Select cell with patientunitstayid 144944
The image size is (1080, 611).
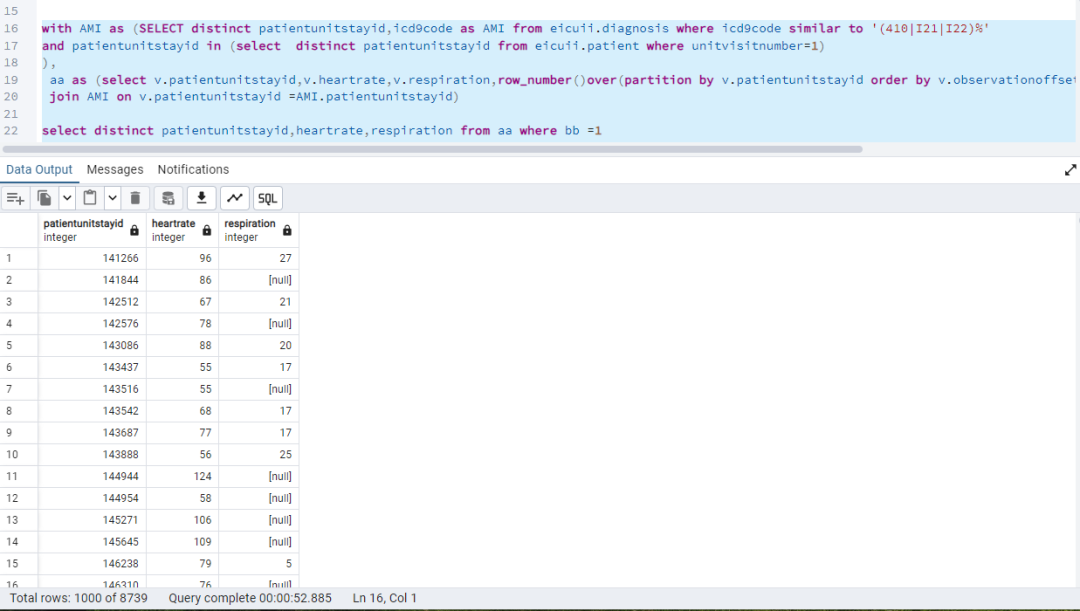(92, 476)
